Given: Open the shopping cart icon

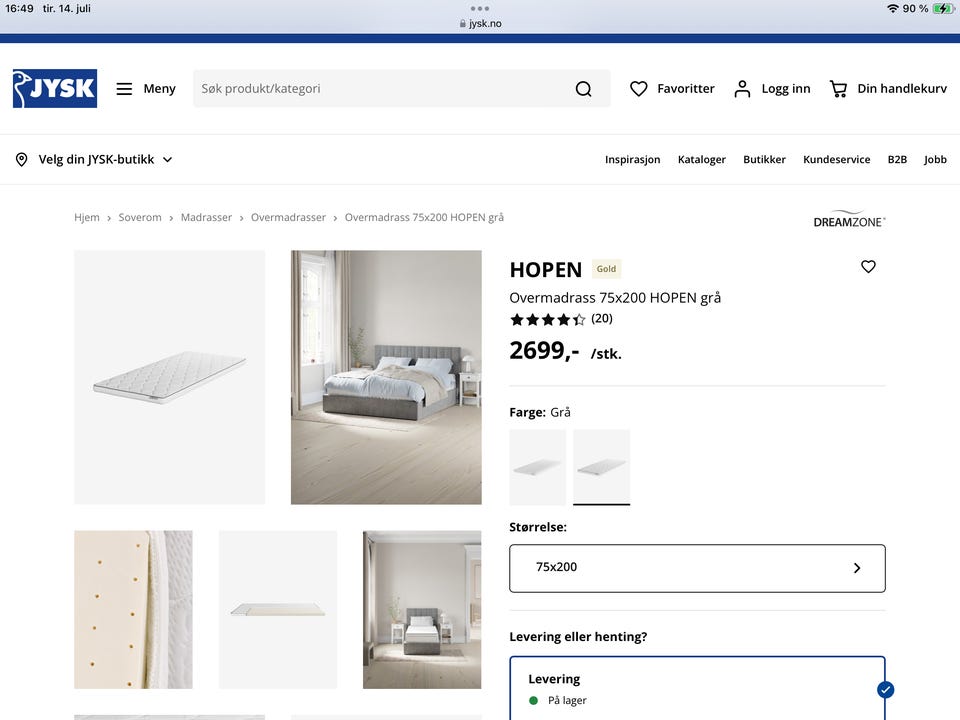Looking at the screenshot, I should 838,89.
